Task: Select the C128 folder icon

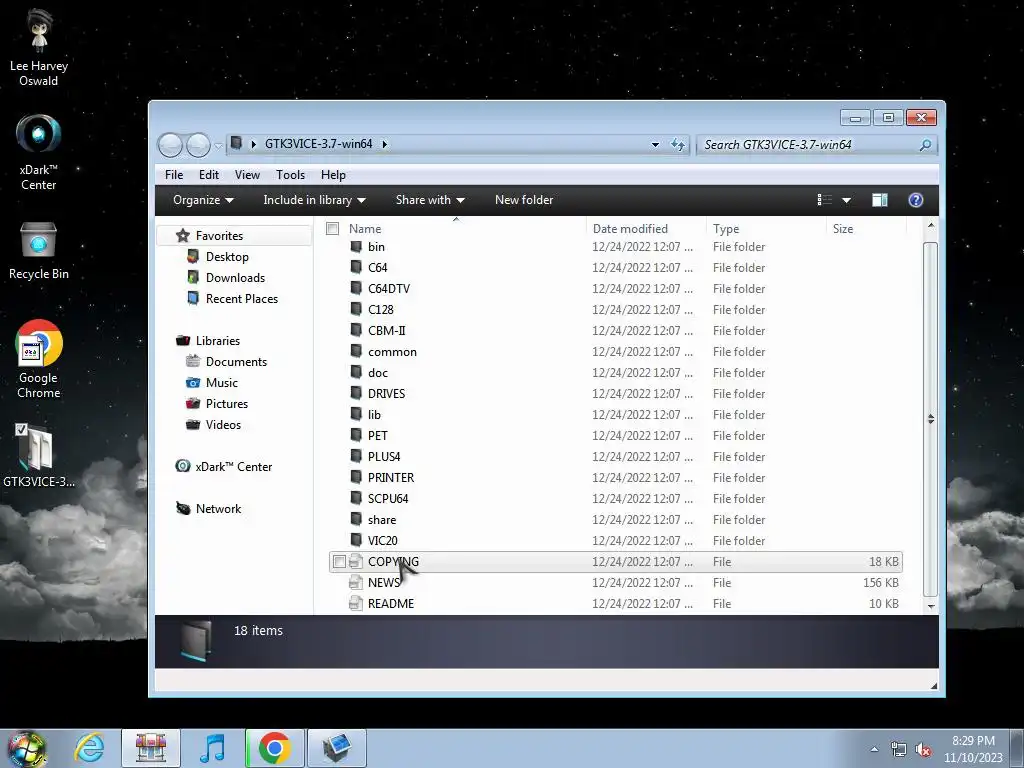Action: 356,310
